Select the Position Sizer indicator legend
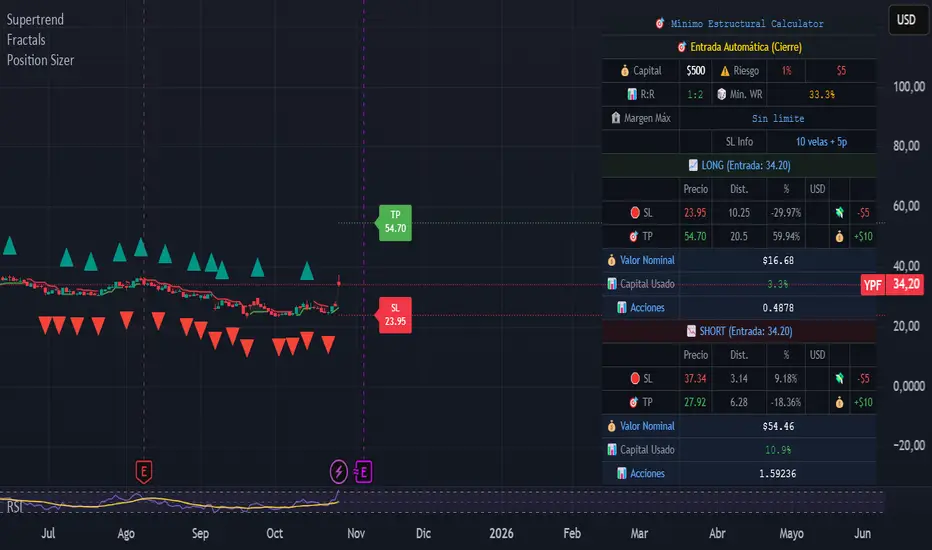932x550 pixels. coord(40,60)
